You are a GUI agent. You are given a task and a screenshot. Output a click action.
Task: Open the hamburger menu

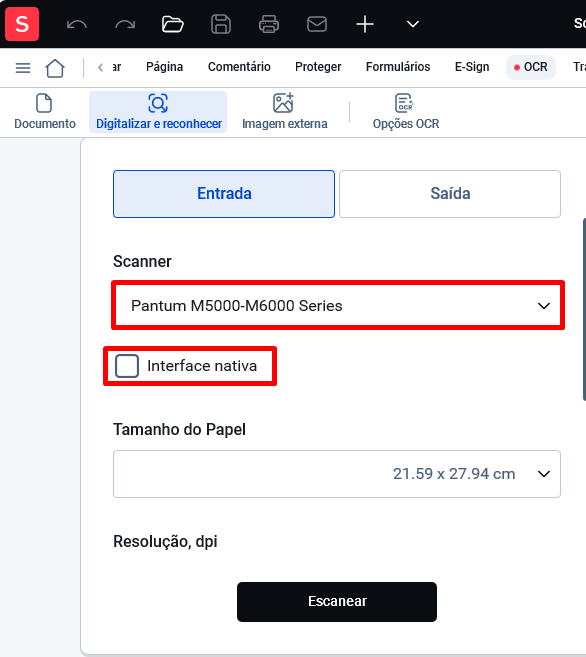point(23,68)
